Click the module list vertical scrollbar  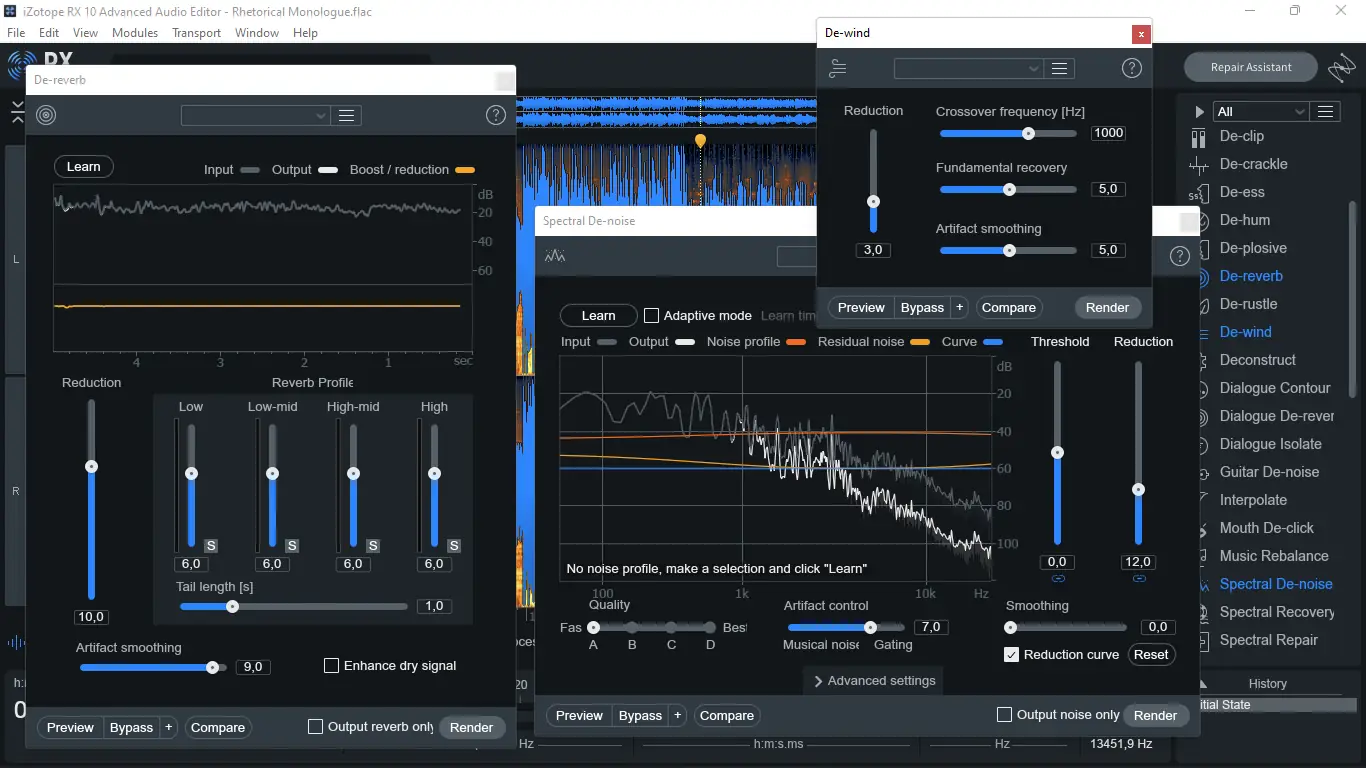(1353, 300)
